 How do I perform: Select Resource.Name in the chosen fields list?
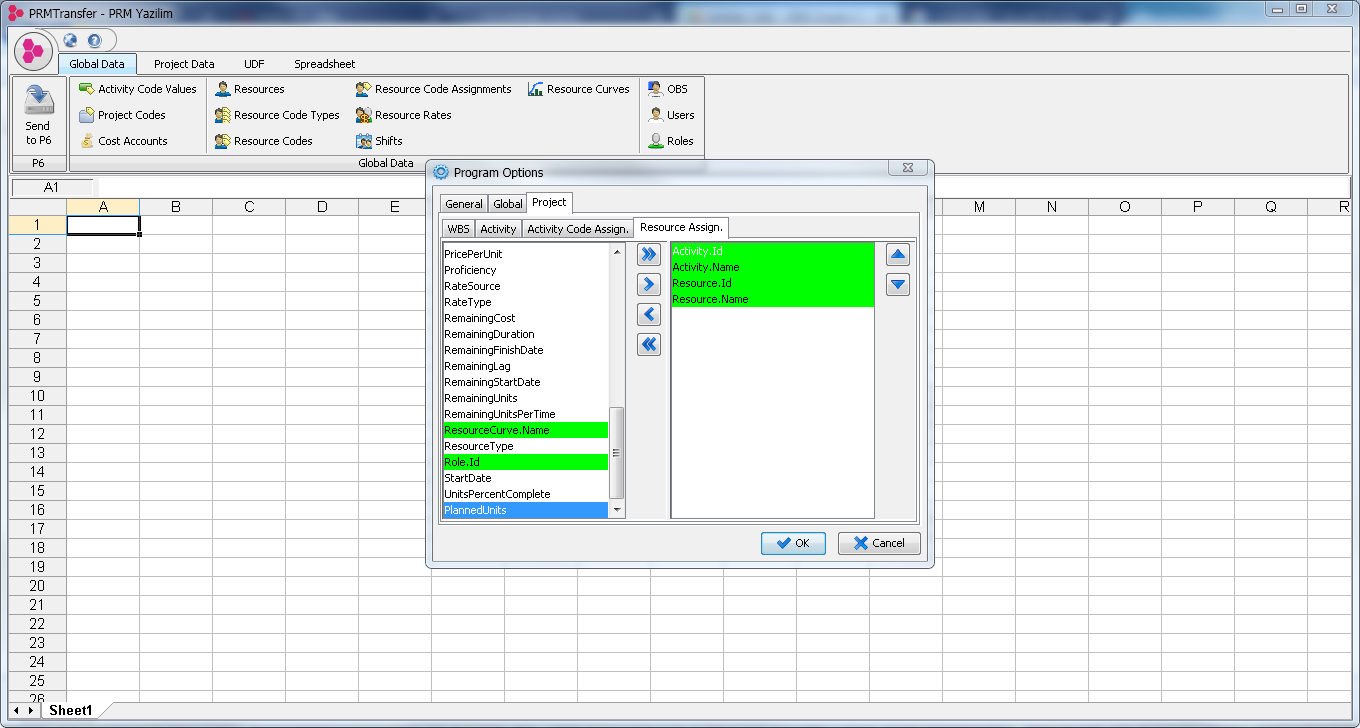[x=710, y=299]
